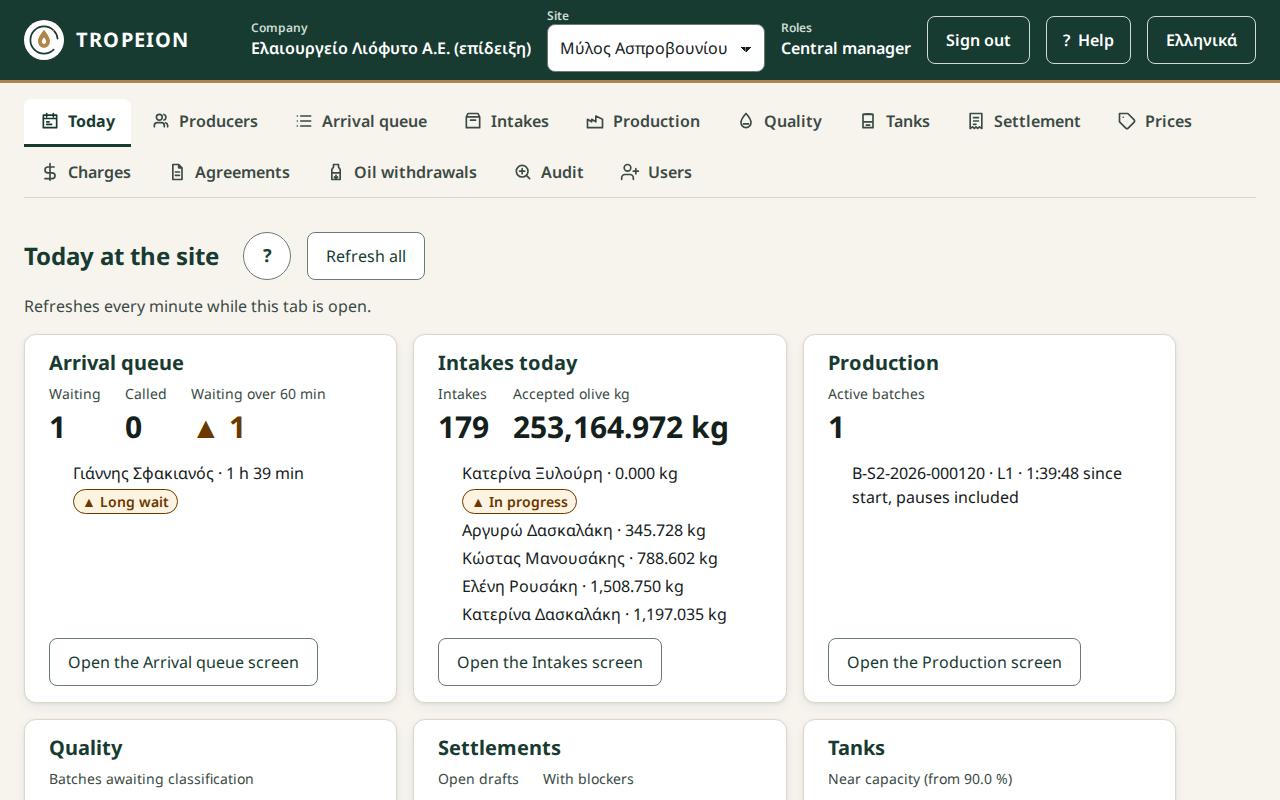The height and width of the screenshot is (800, 1280).
Task: Select the Audit tab
Action: click(549, 173)
